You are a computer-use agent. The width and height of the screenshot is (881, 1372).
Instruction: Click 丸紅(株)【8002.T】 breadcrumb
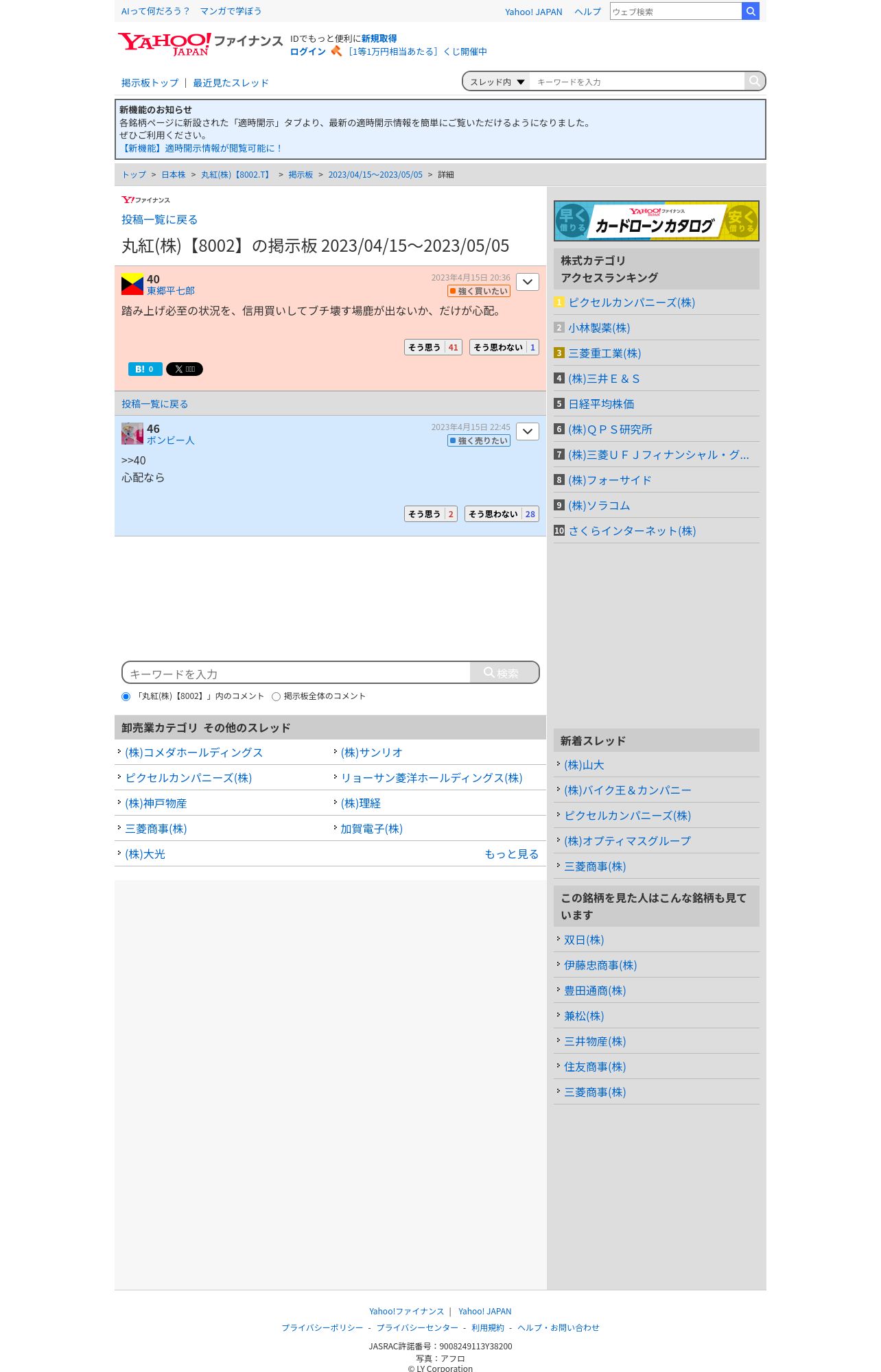tap(237, 175)
